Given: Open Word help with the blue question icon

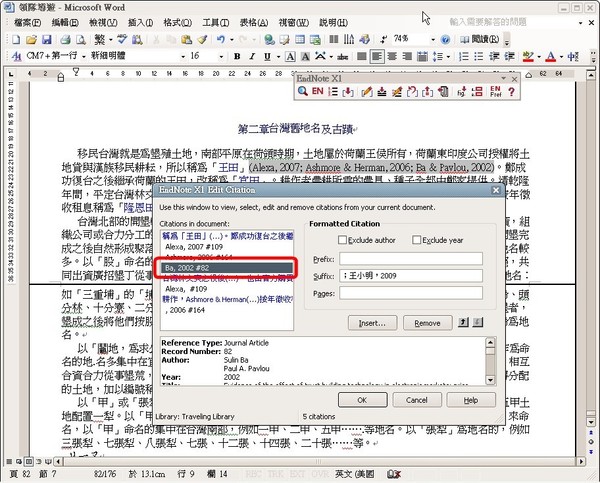Looking at the screenshot, I should (445, 39).
